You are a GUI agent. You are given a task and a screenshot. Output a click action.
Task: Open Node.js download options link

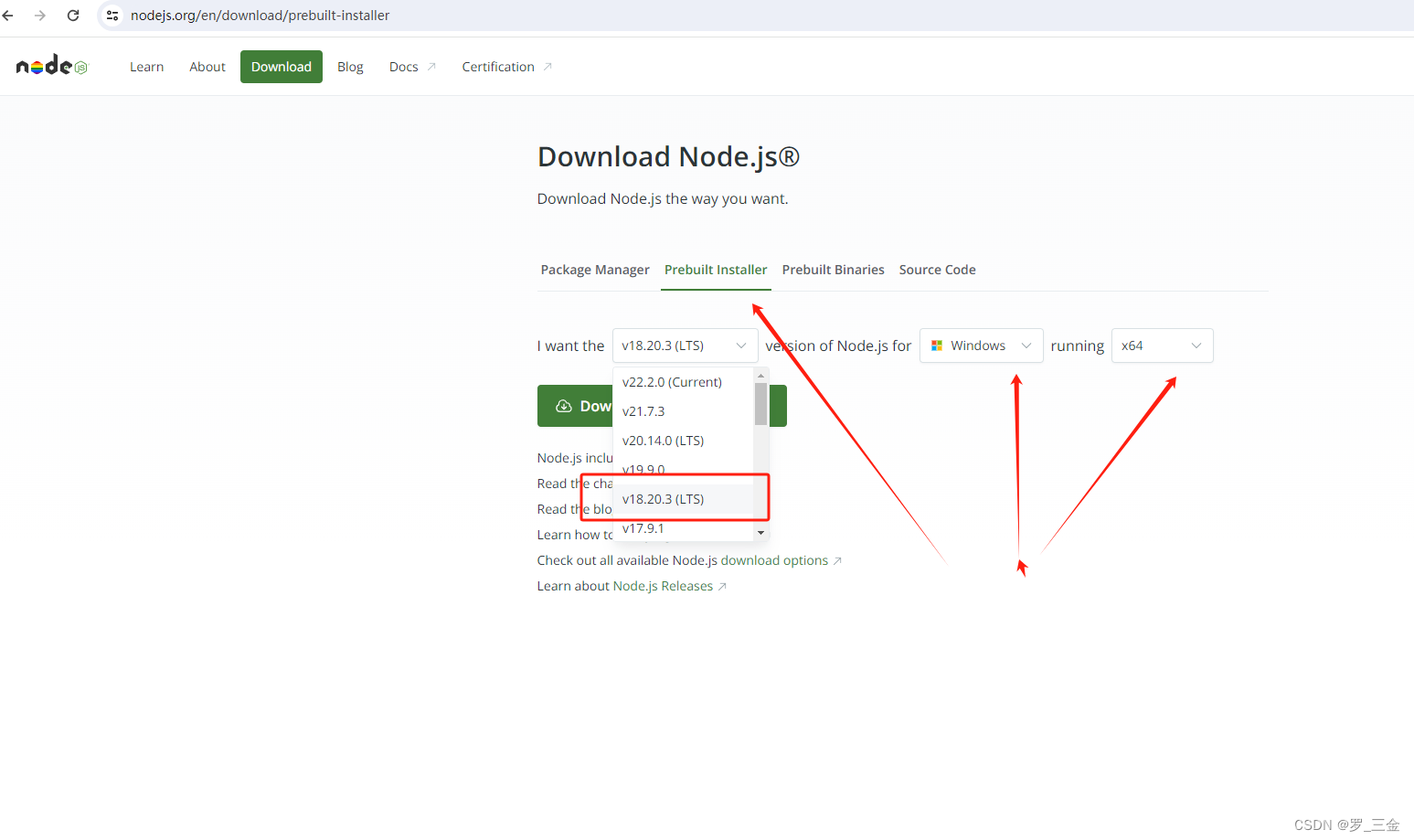tap(781, 560)
